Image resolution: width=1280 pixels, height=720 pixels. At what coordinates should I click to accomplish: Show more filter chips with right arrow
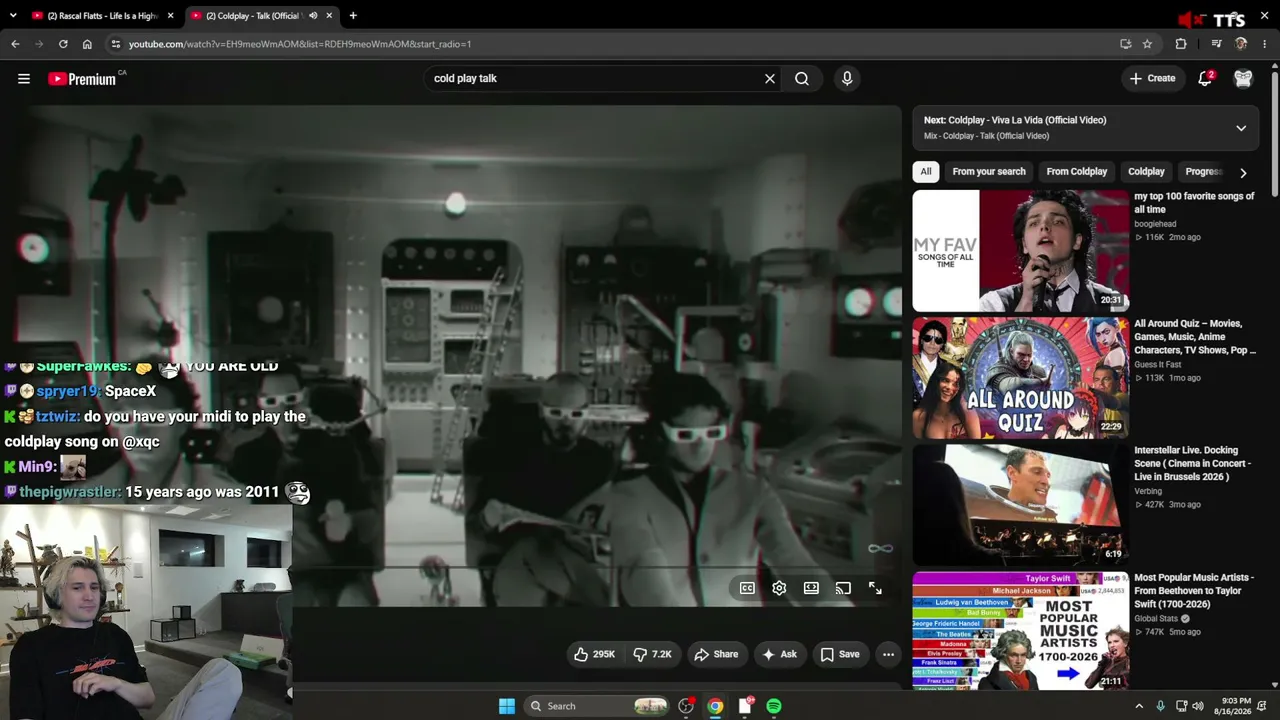[1243, 172]
